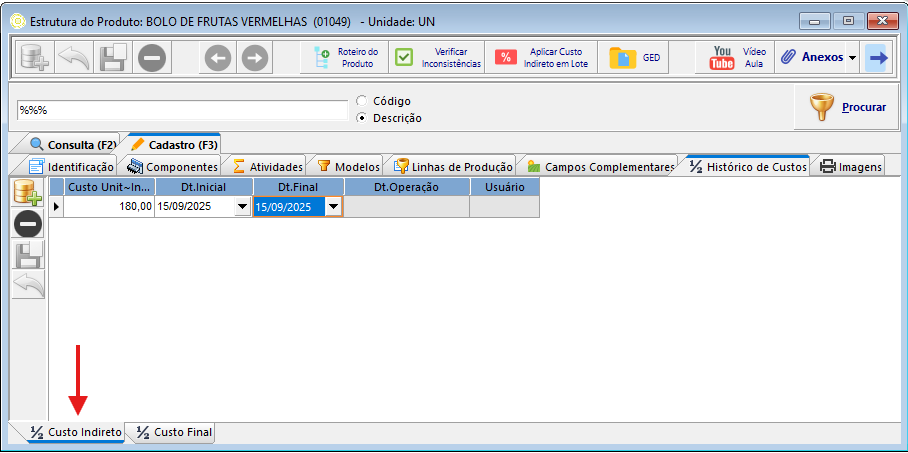Click the next record right arrow icon
Screen dimensions: 908x453
254,59
